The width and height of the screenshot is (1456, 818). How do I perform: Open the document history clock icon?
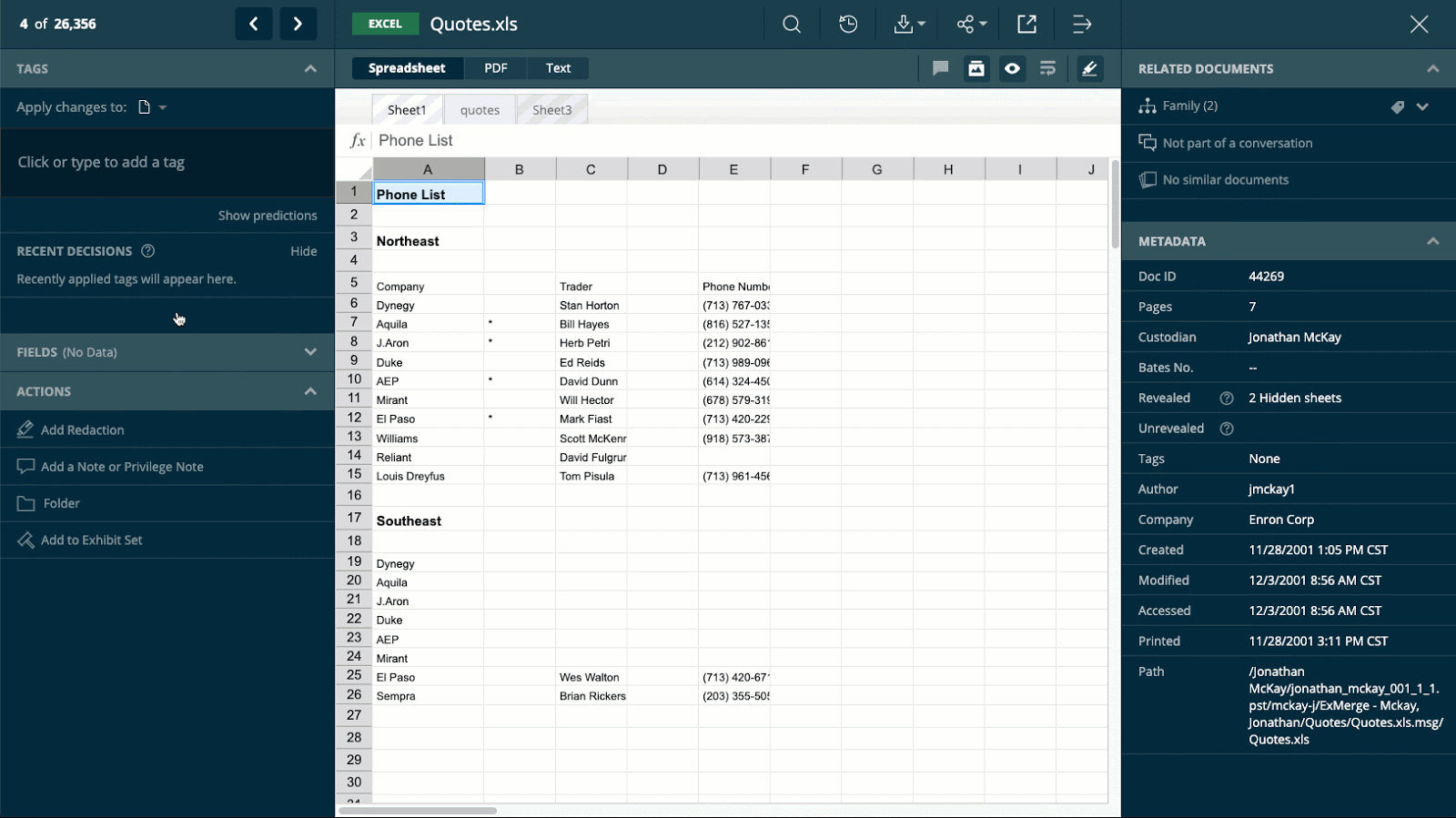848,25
